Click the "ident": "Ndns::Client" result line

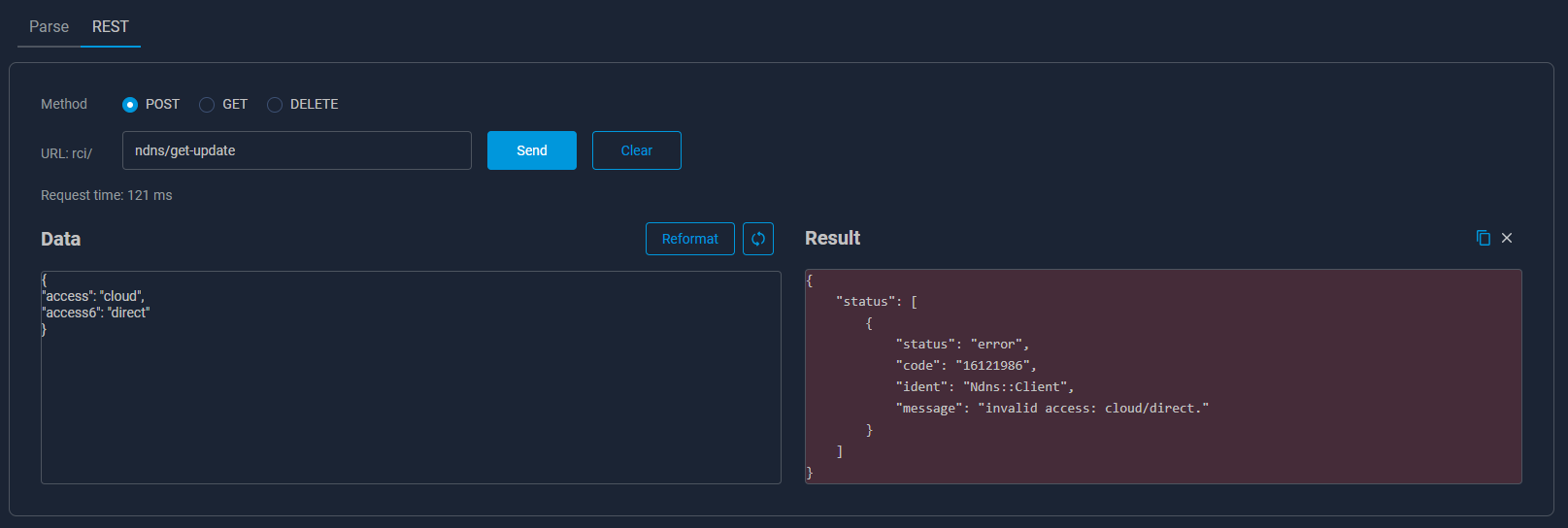[984, 386]
